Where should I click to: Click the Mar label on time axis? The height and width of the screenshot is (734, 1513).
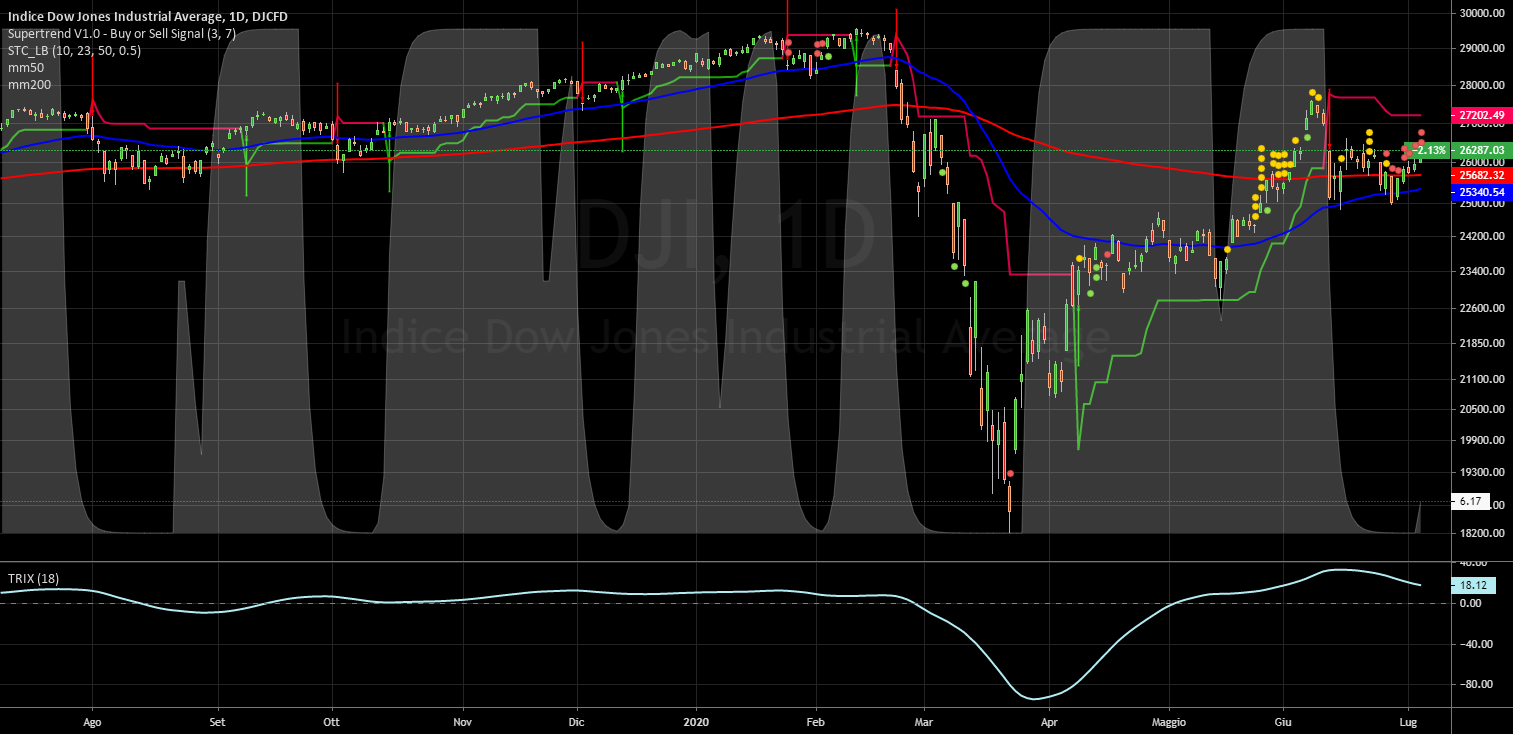pyautogui.click(x=923, y=720)
